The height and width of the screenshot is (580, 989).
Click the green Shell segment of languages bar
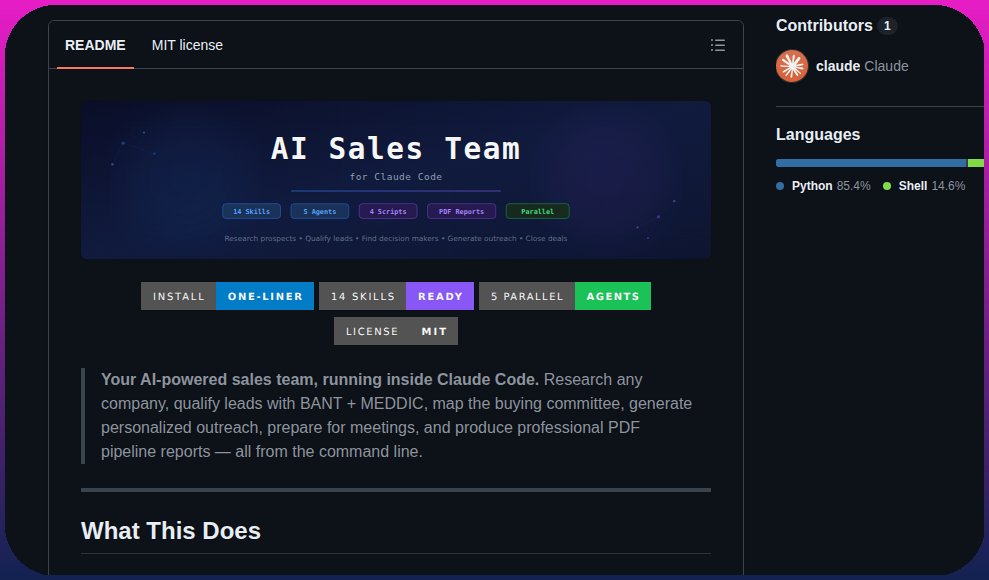pyautogui.click(x=976, y=163)
